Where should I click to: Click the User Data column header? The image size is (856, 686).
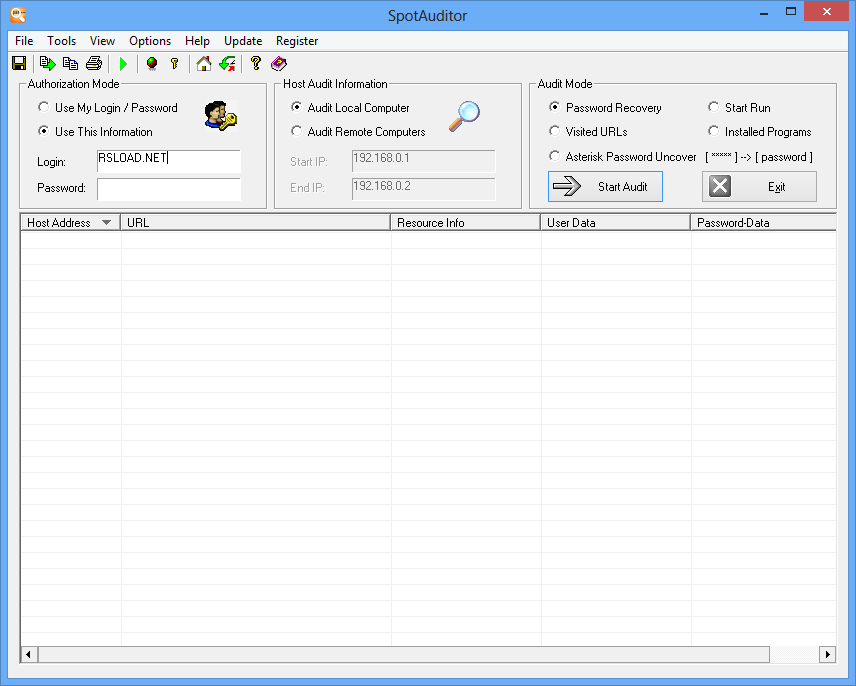click(616, 223)
